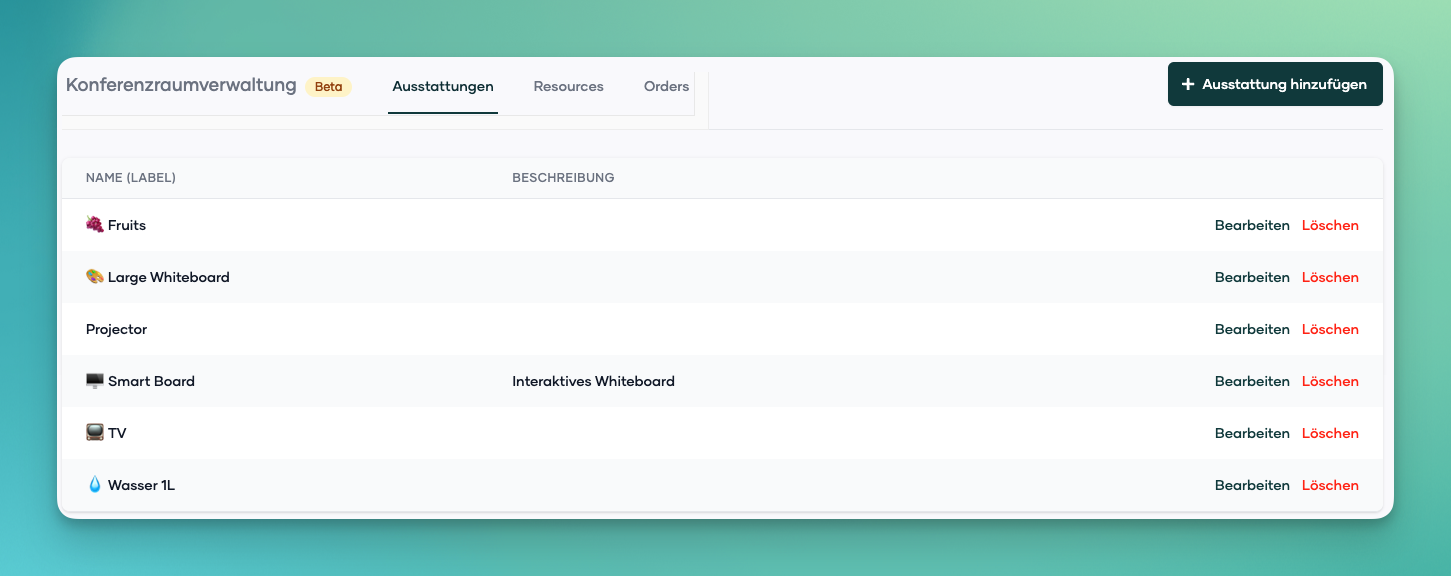Edit the Smart Board row
Screen dimensions: 1451x576
pos(1251,381)
